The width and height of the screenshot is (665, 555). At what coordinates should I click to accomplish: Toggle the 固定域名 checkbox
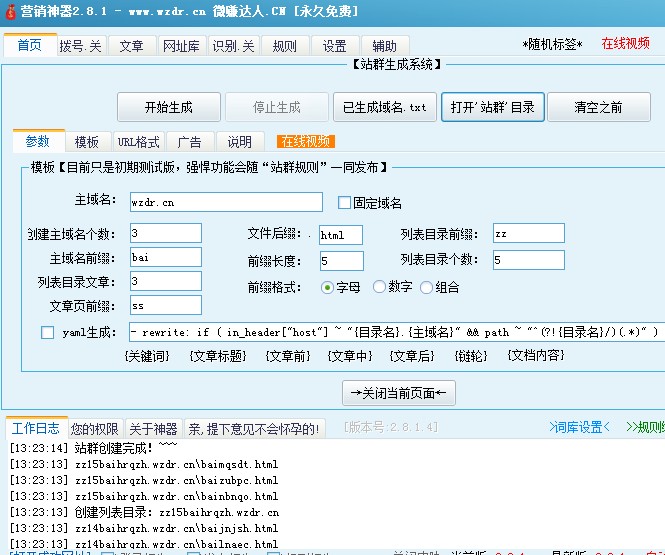344,203
